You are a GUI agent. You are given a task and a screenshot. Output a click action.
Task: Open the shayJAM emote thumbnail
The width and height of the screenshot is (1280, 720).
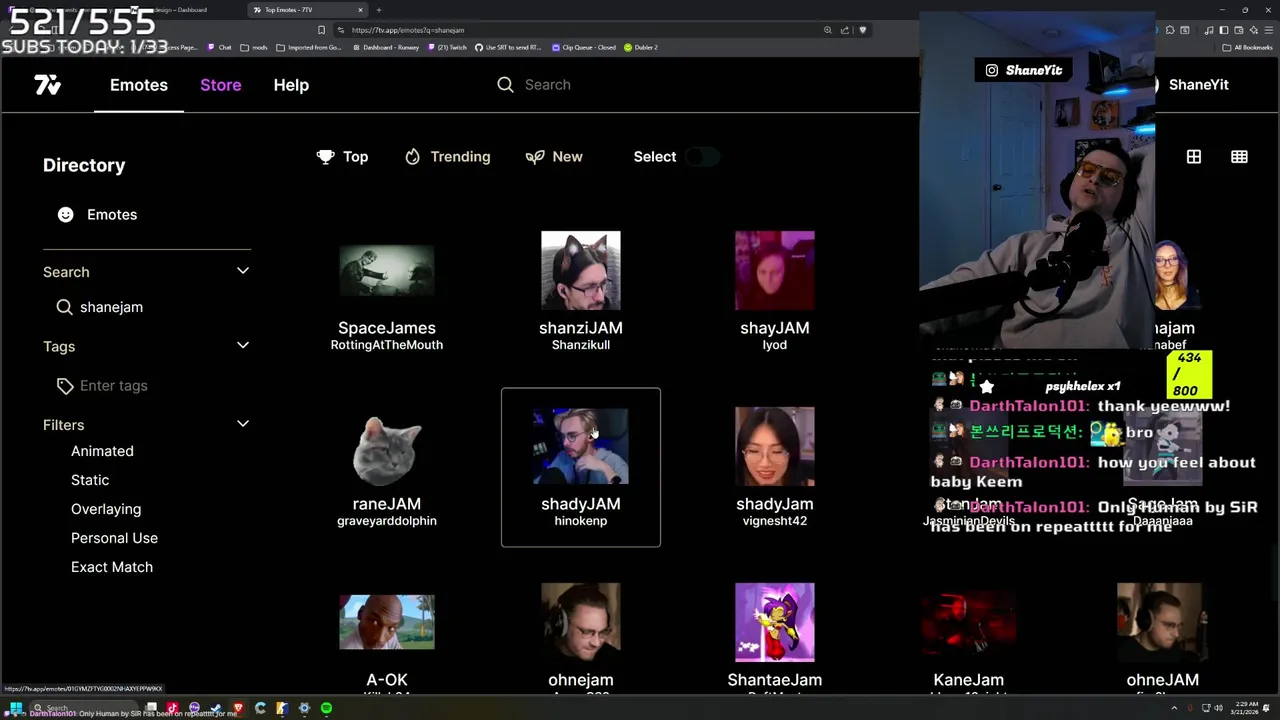coord(775,271)
